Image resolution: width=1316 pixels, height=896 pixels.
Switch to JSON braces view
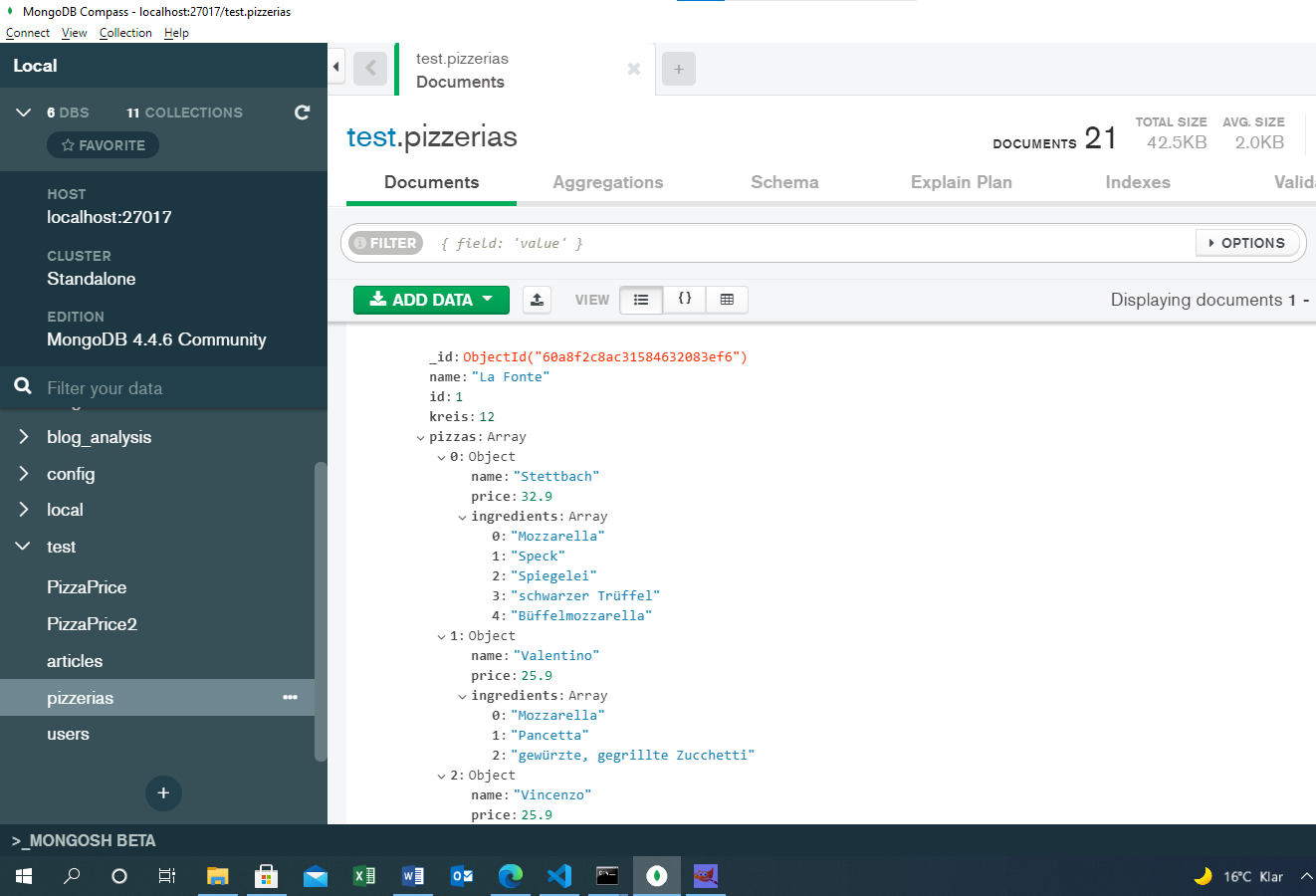pos(685,300)
